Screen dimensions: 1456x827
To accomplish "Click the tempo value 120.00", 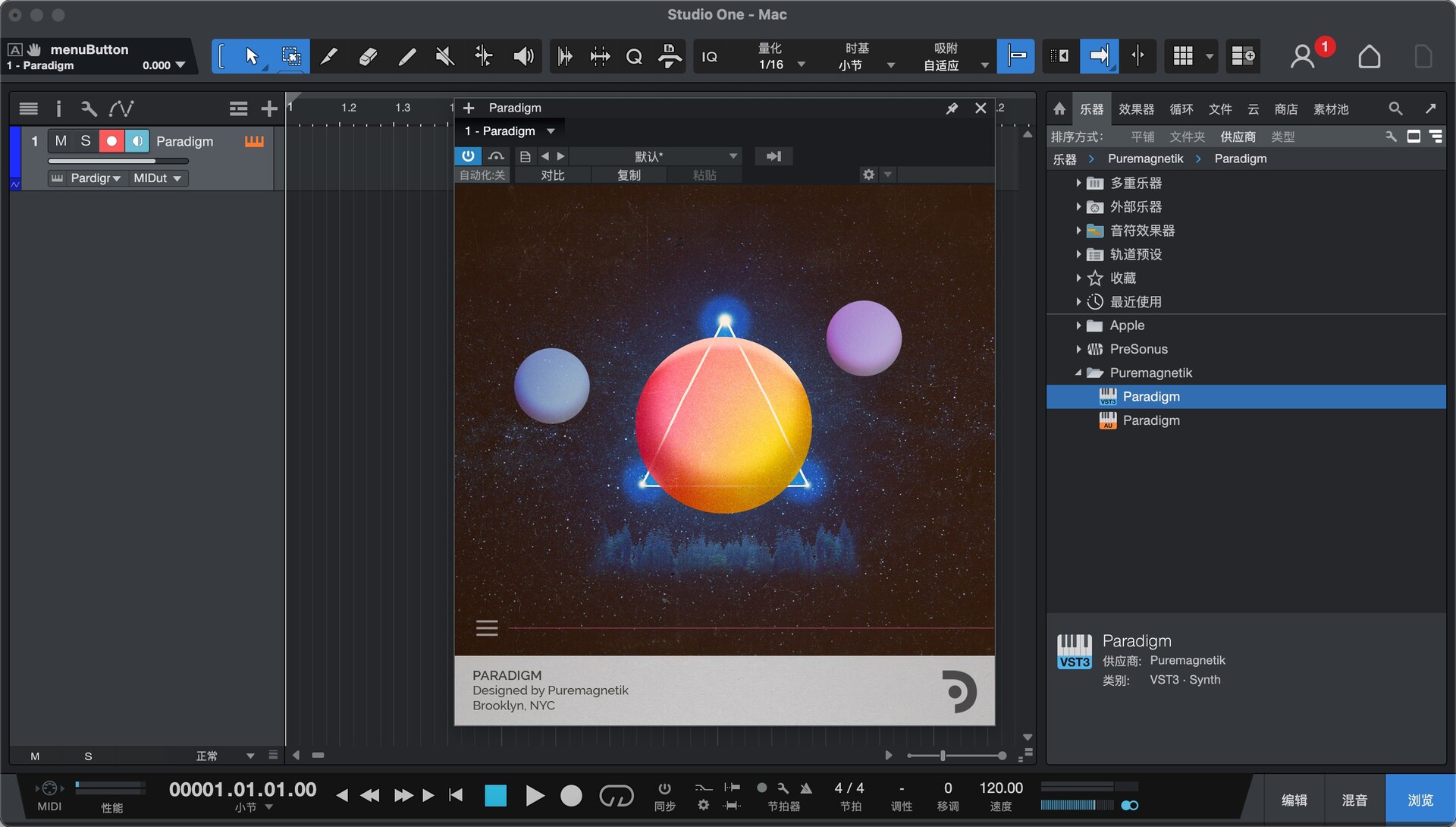I will [x=1001, y=788].
